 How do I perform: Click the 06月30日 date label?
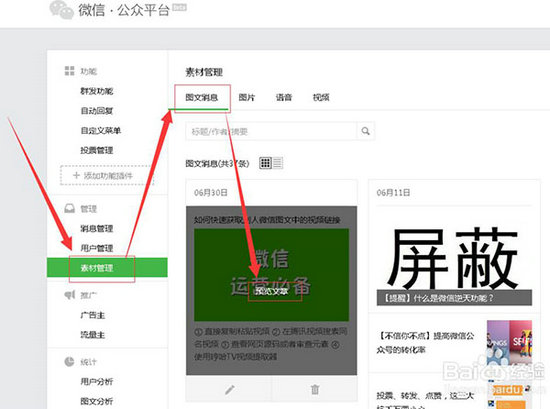(x=211, y=192)
